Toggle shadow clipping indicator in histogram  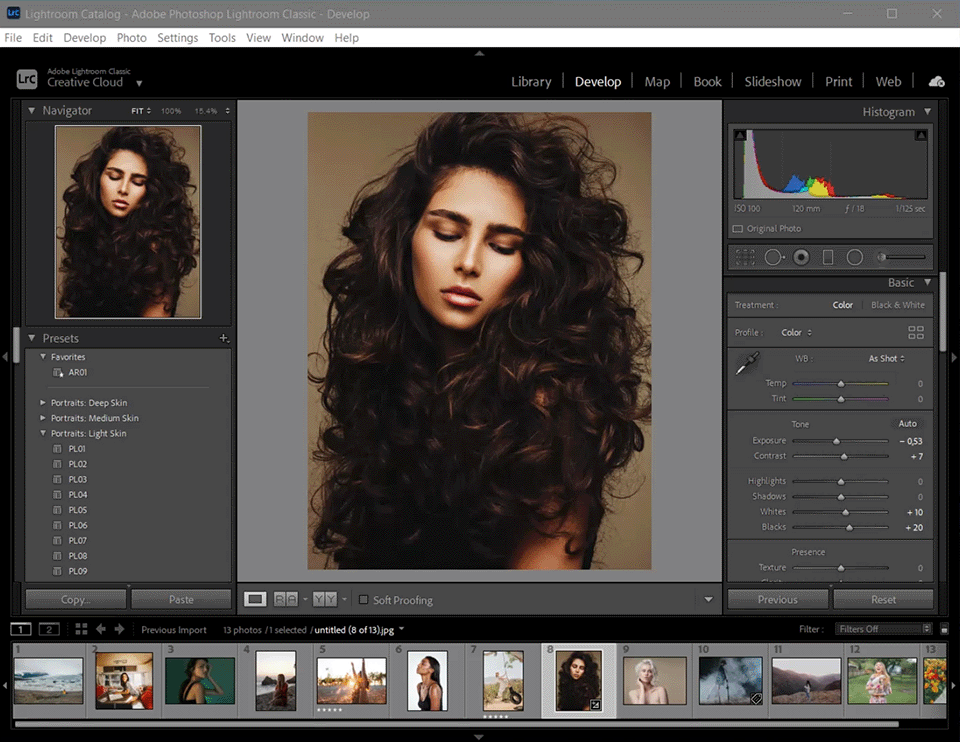click(740, 135)
